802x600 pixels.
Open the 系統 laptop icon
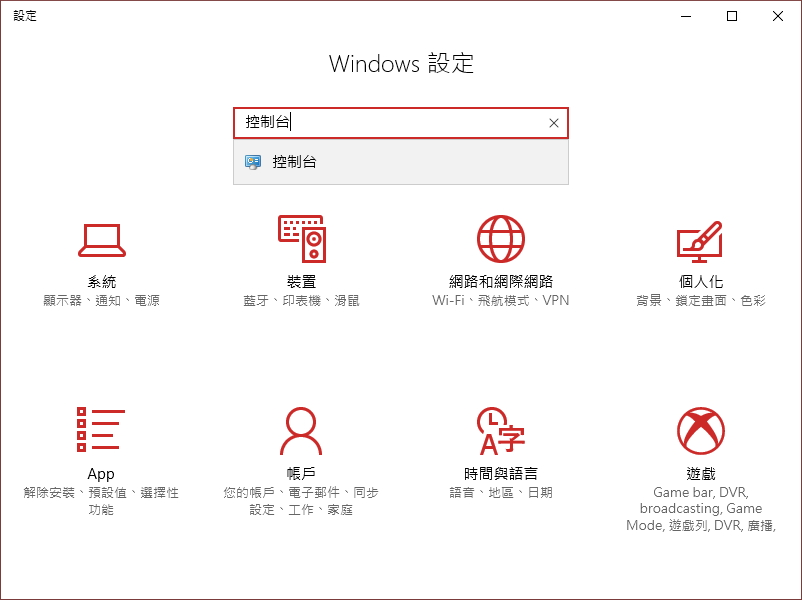(102, 240)
